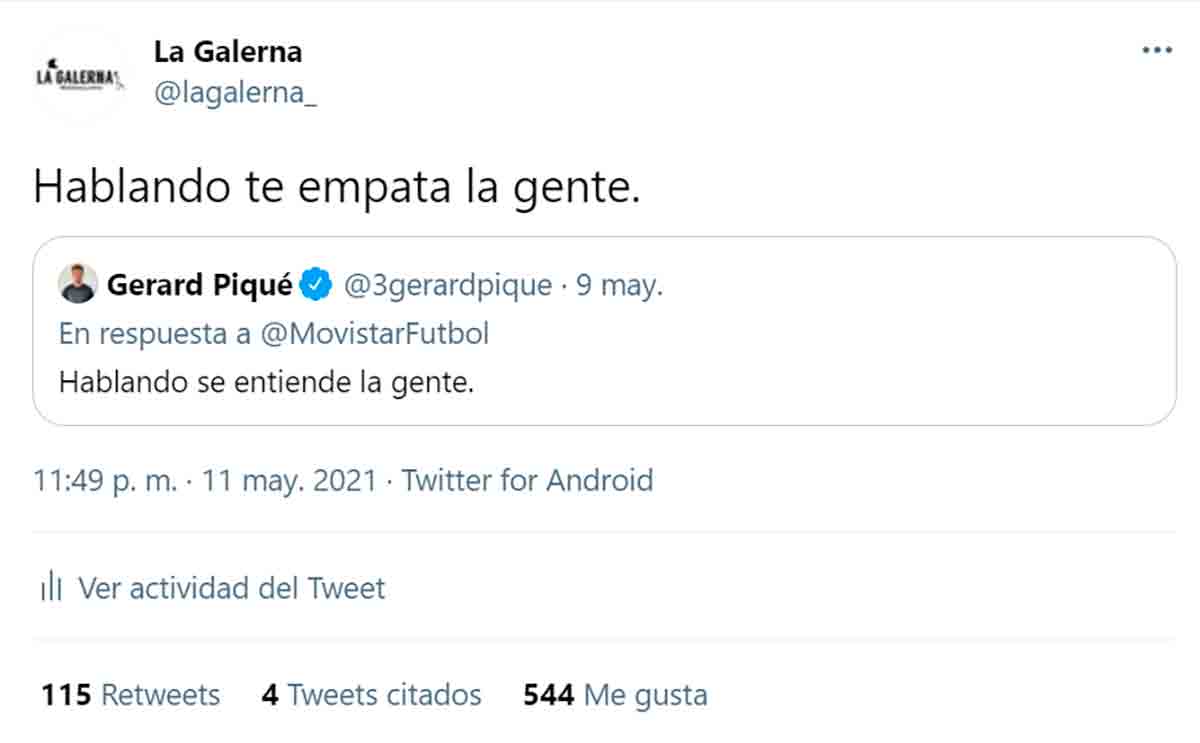1200x743 pixels.
Task: Open the @MovistarFutbol mention link
Action: [x=374, y=333]
